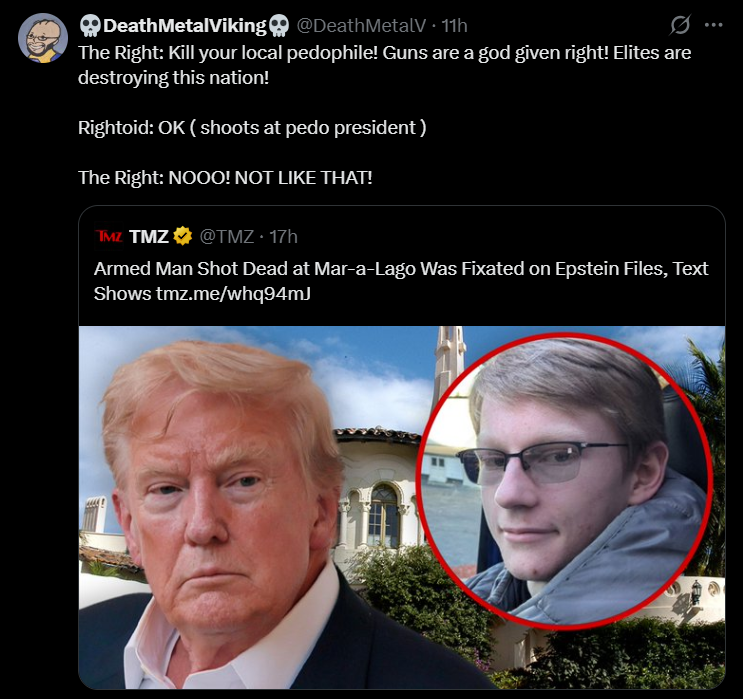Click the TMZ display name
This screenshot has height=699, width=743.
[x=149, y=236]
